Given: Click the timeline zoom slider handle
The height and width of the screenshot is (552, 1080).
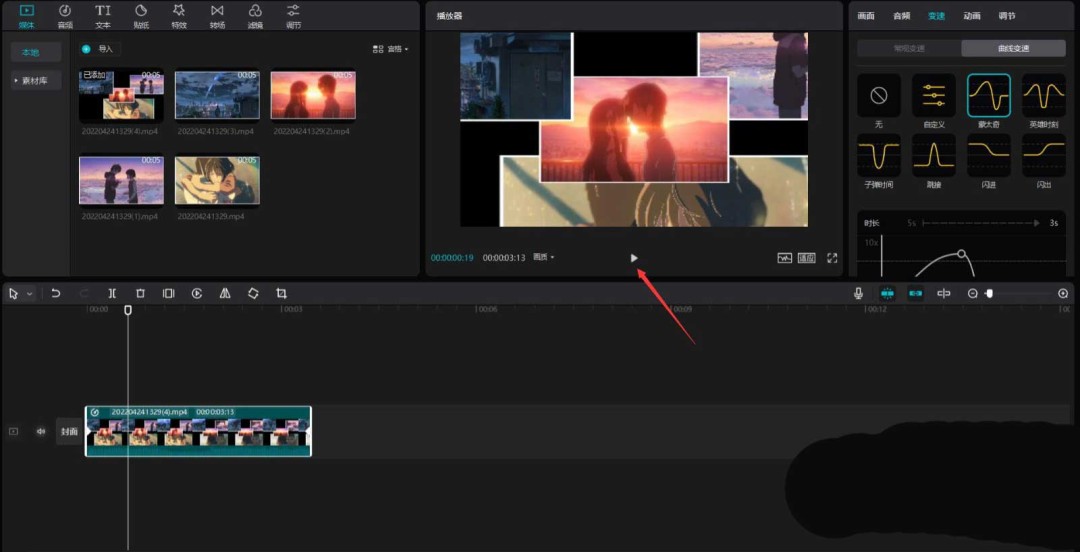Looking at the screenshot, I should pyautogui.click(x=989, y=293).
